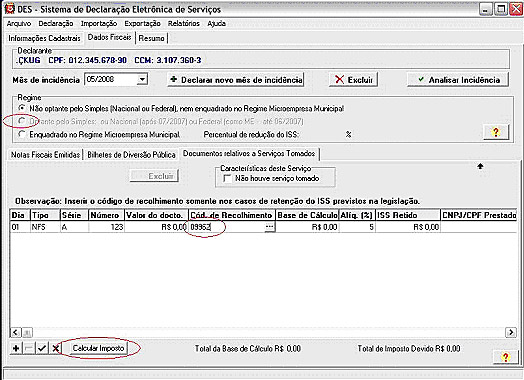Click the 'Número' column header

[106, 215]
